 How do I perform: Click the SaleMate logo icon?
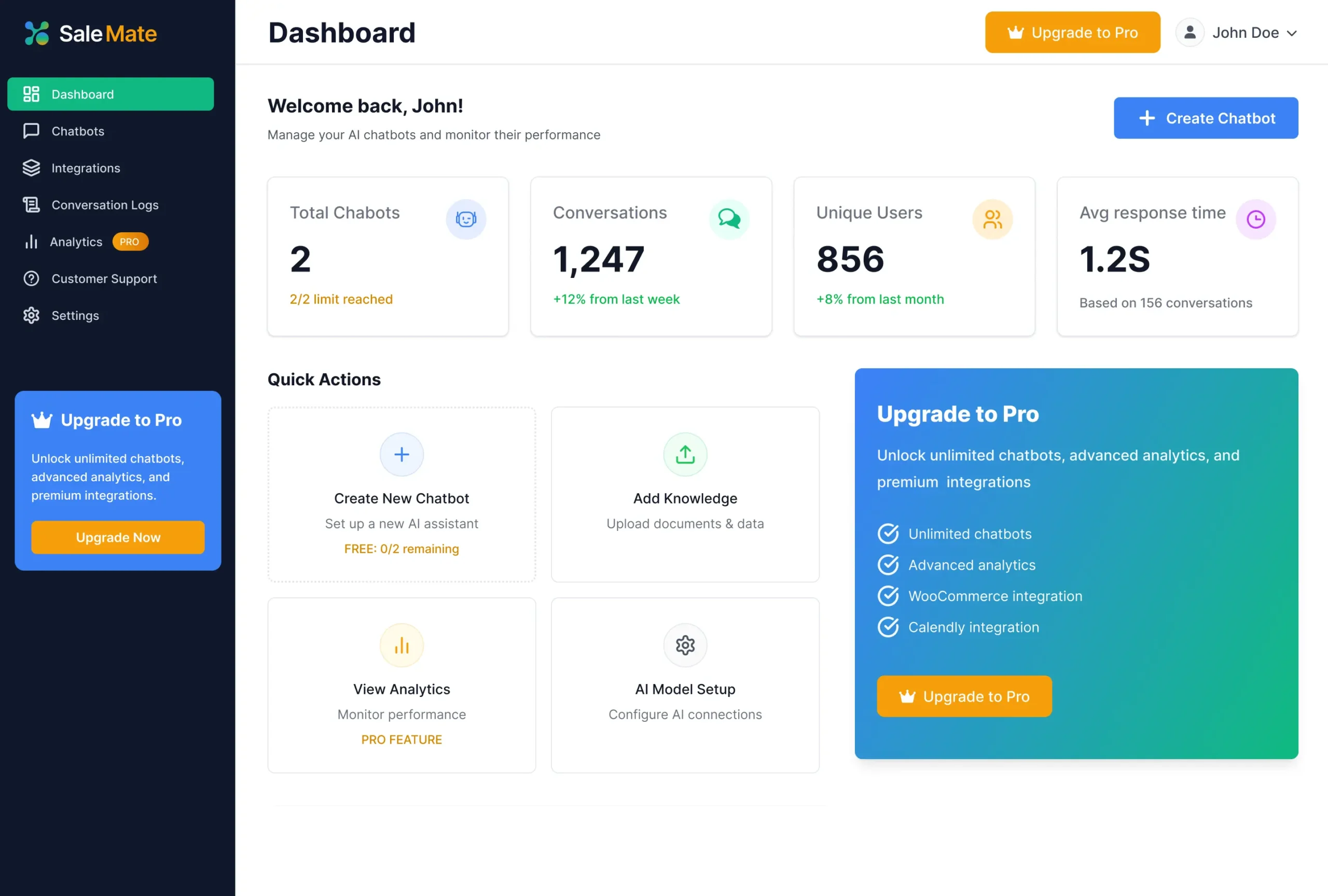[37, 33]
